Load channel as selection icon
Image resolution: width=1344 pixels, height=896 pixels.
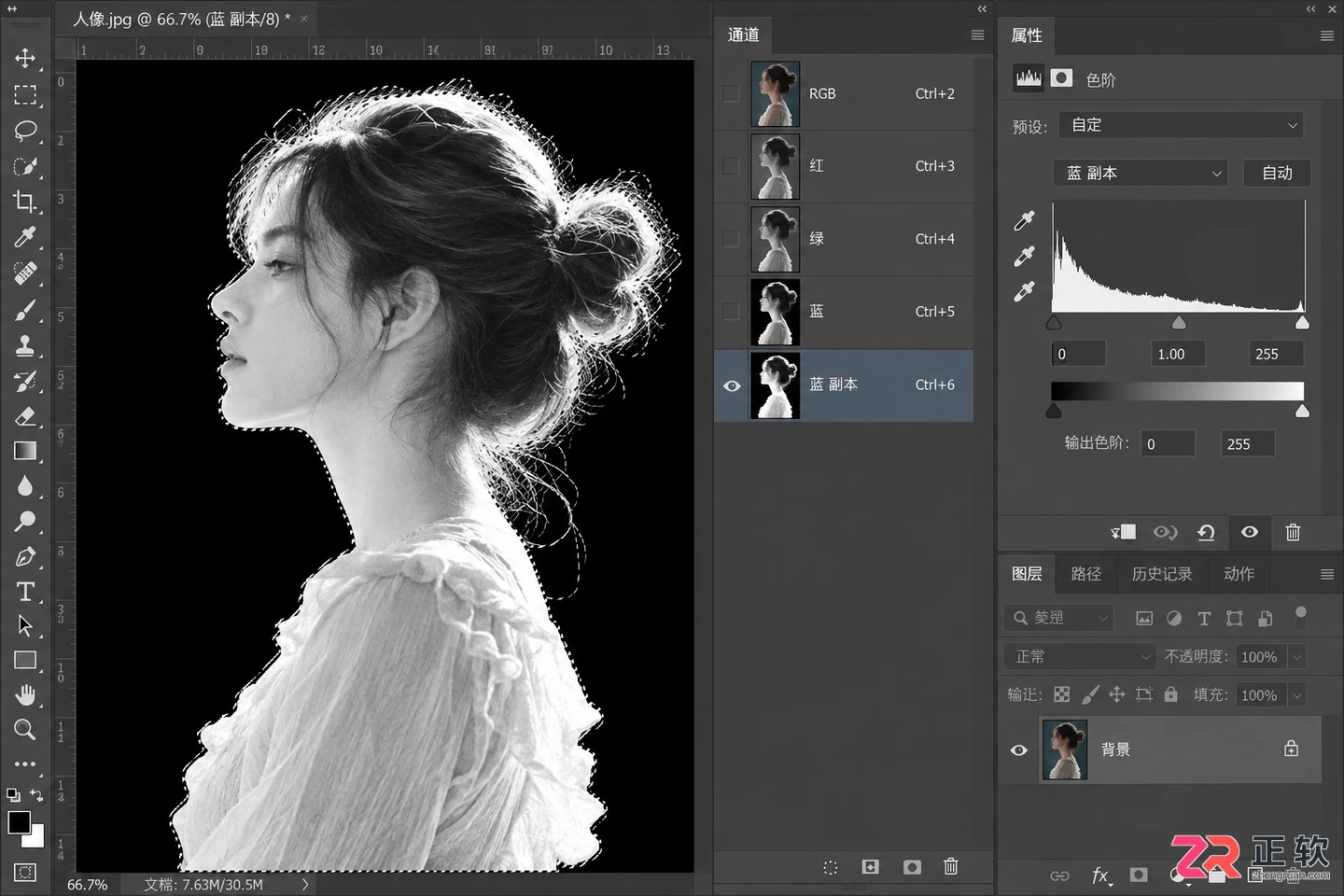coord(831,867)
